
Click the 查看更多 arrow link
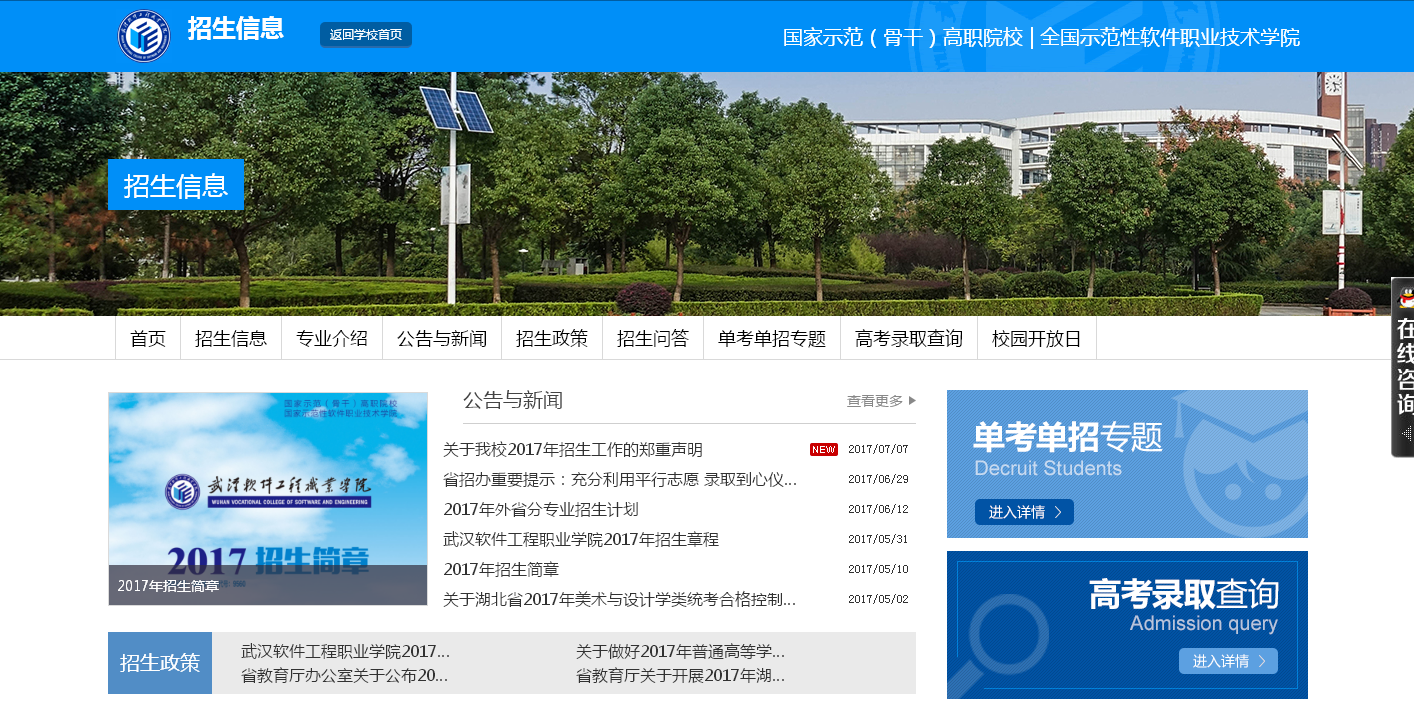click(881, 401)
